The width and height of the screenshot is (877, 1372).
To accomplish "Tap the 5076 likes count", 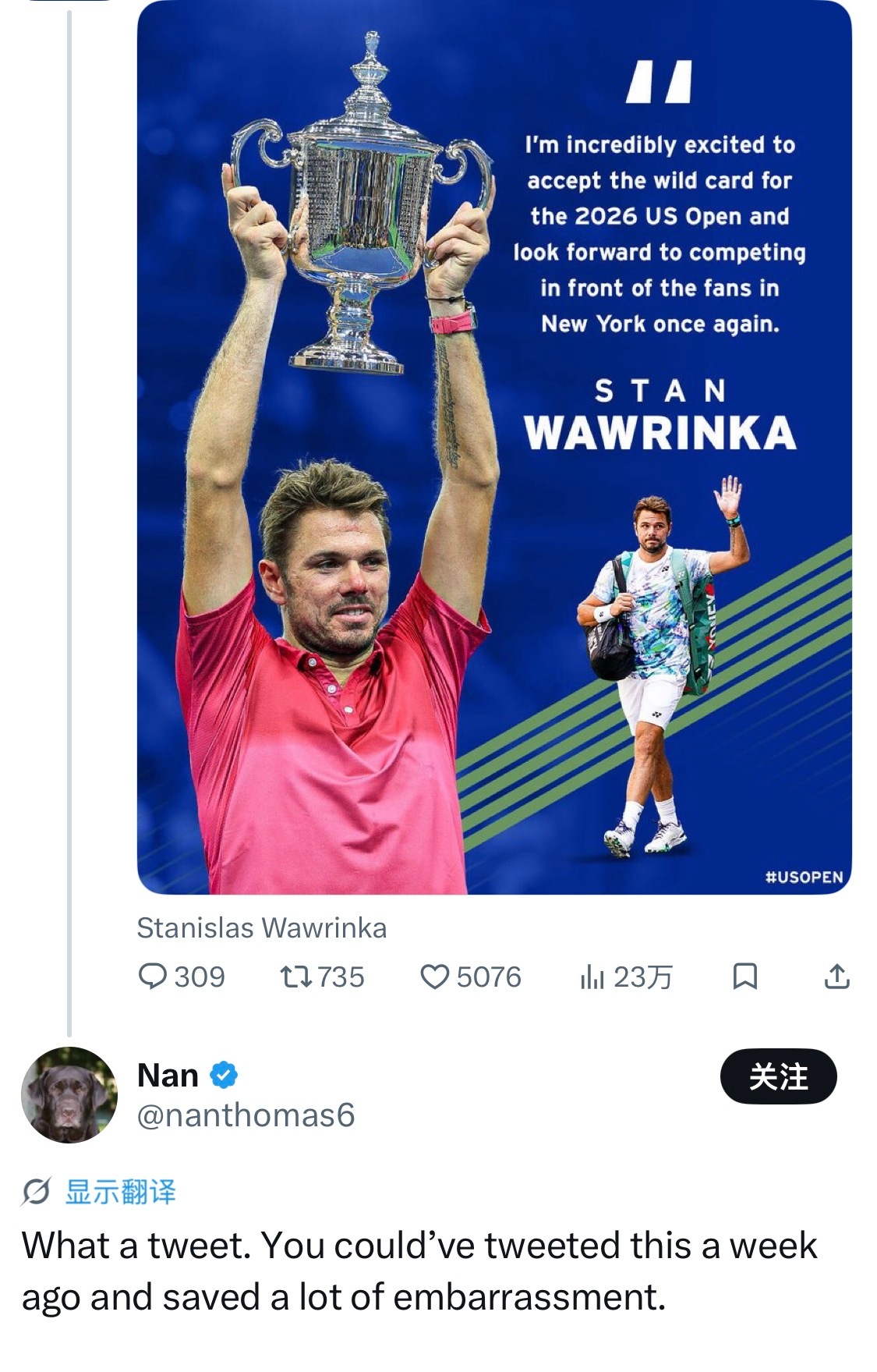I will [489, 977].
